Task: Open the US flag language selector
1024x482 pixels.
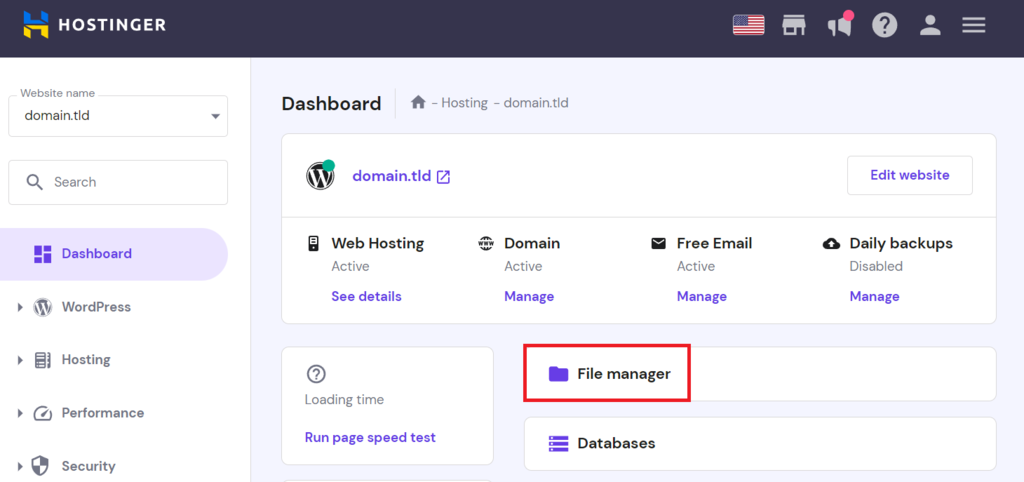Action: [x=748, y=25]
